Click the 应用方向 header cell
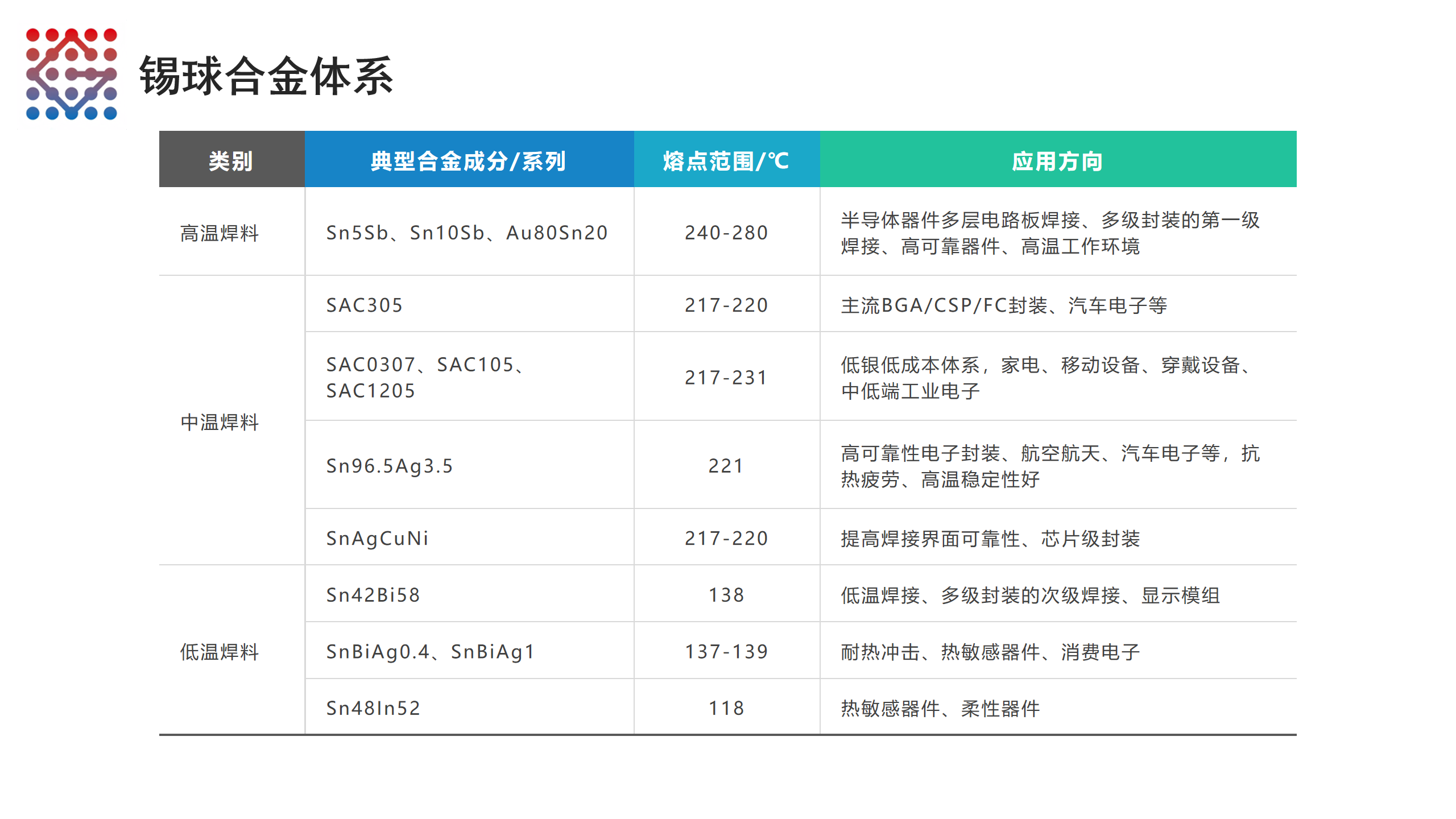This screenshot has height=819, width=1456. coord(1057,161)
